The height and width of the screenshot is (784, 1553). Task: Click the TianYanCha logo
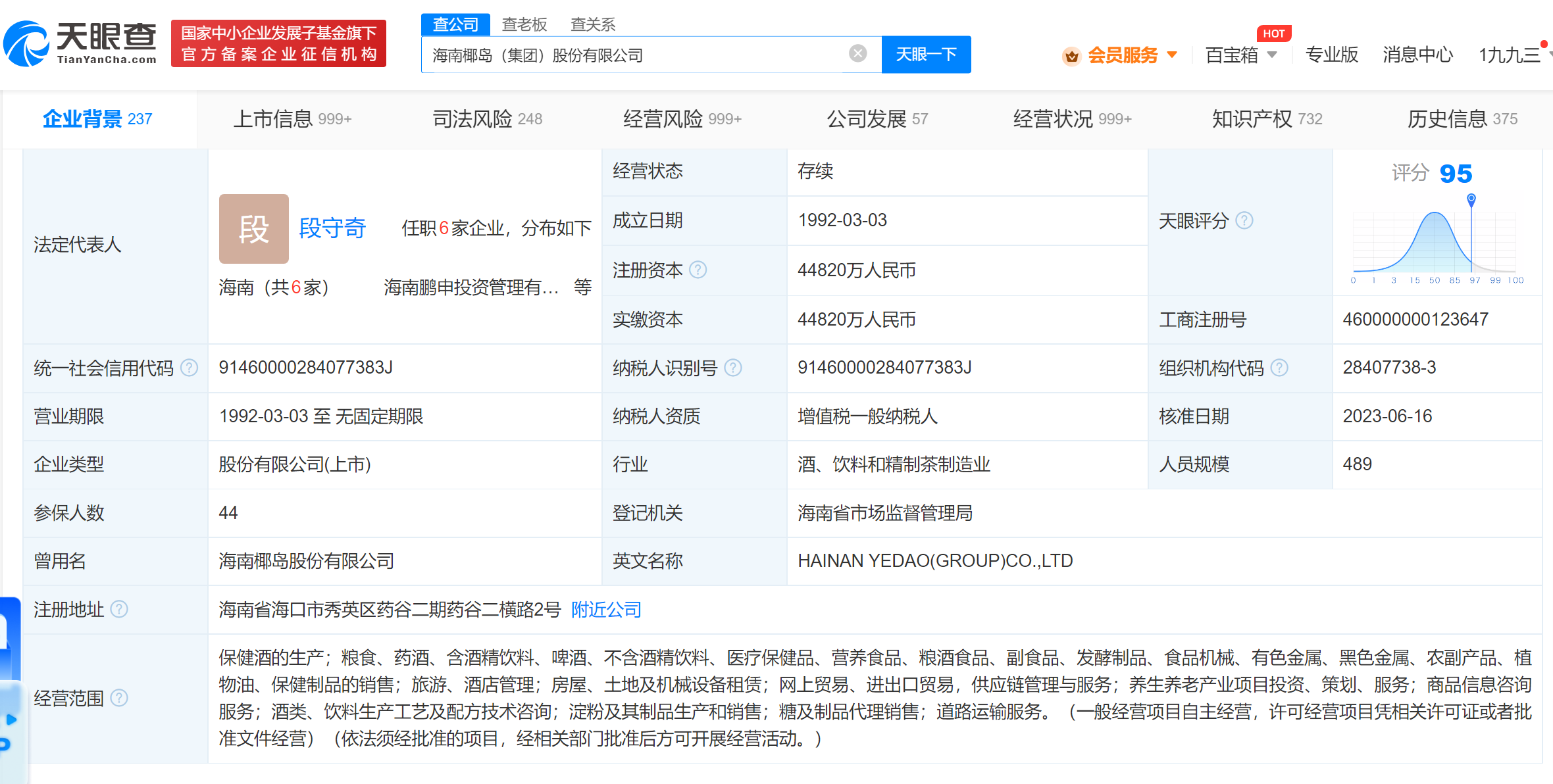coord(80,43)
